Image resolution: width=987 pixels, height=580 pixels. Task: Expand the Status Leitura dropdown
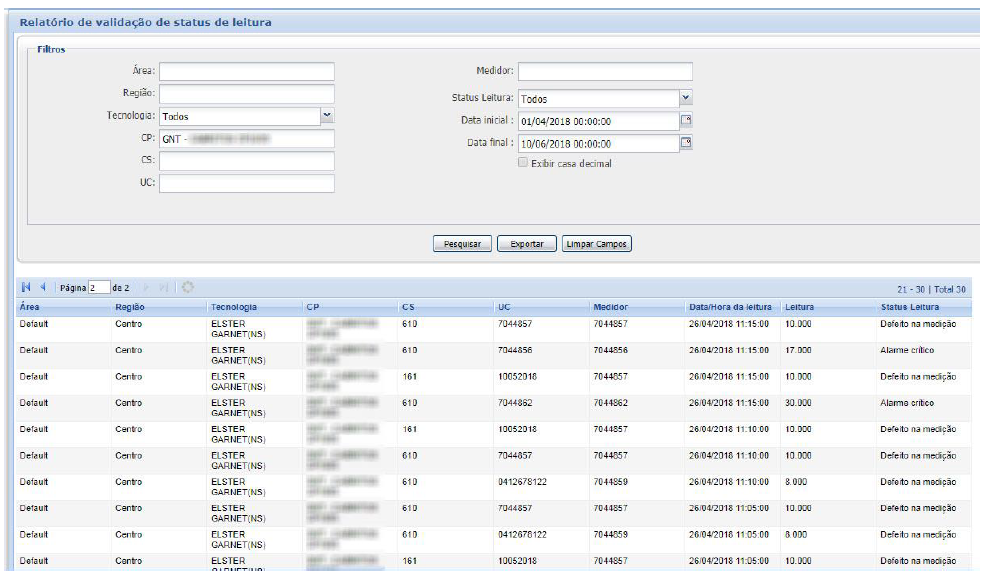pos(686,98)
